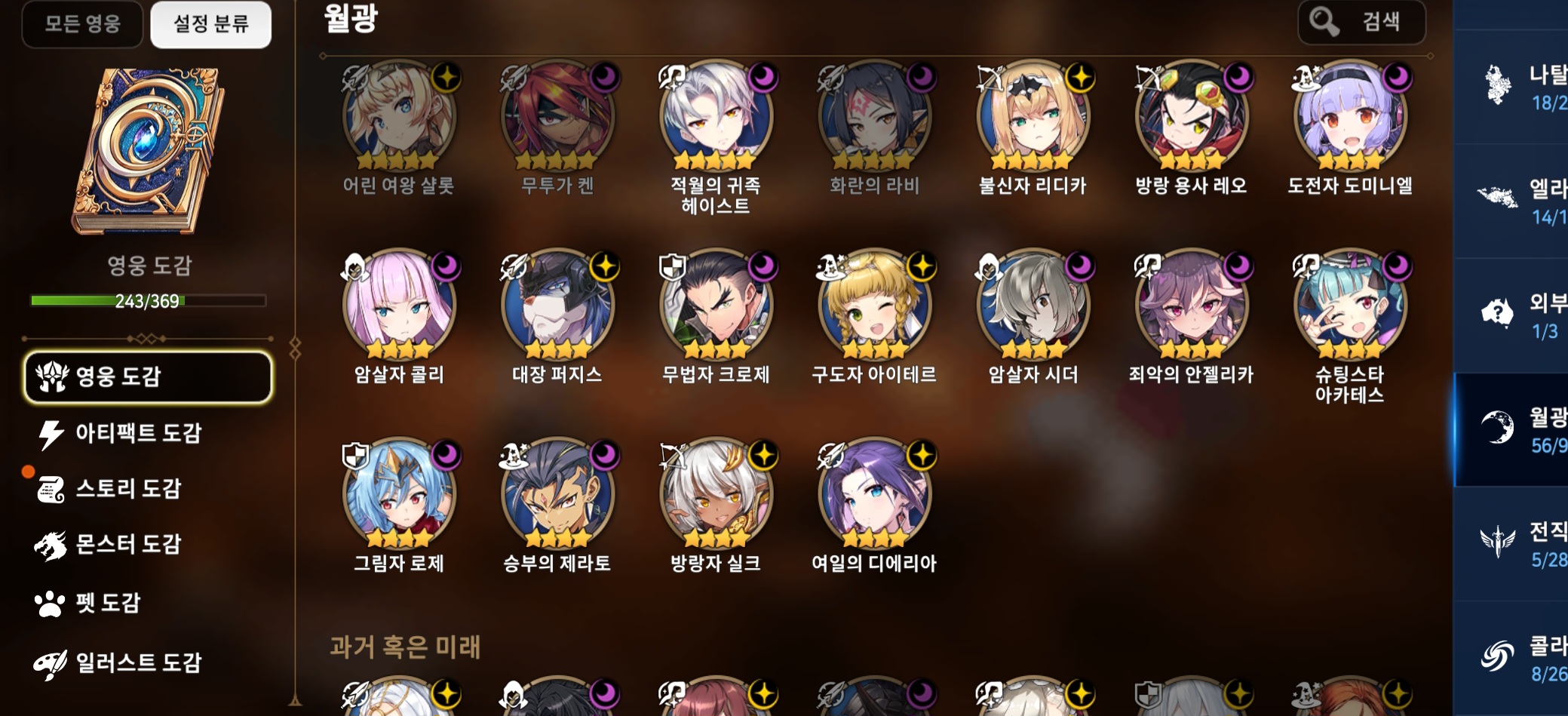Open the 몬스터 도감 monster journal

point(109,545)
